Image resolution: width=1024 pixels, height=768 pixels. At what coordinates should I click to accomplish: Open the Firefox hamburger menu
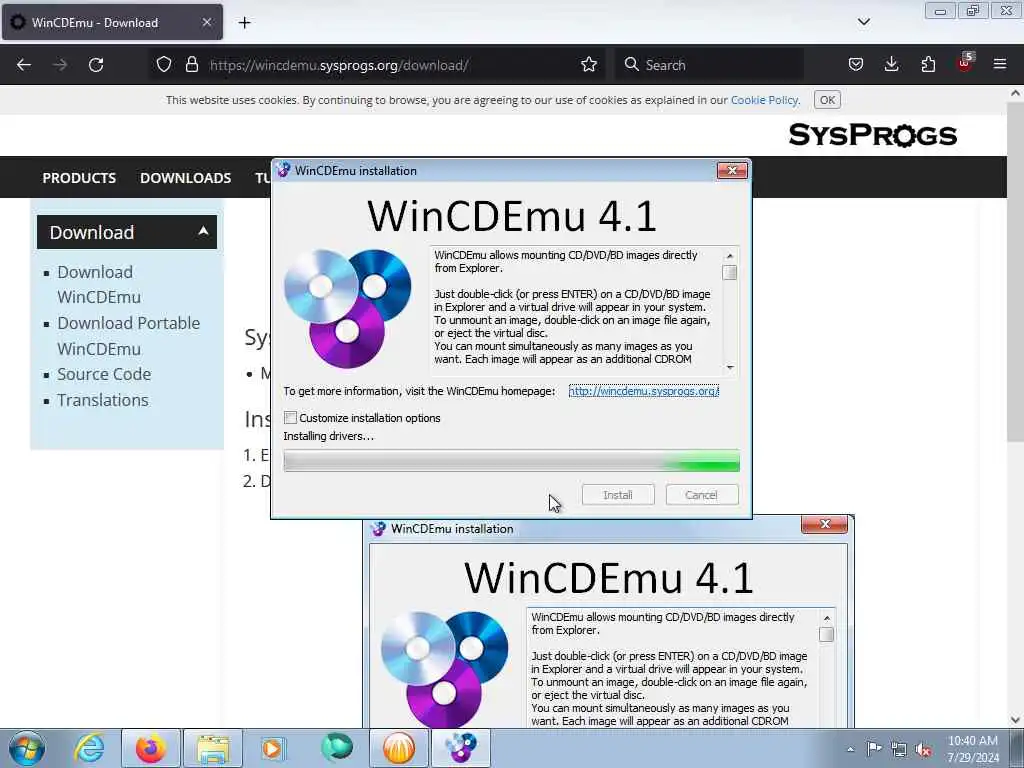(1000, 65)
